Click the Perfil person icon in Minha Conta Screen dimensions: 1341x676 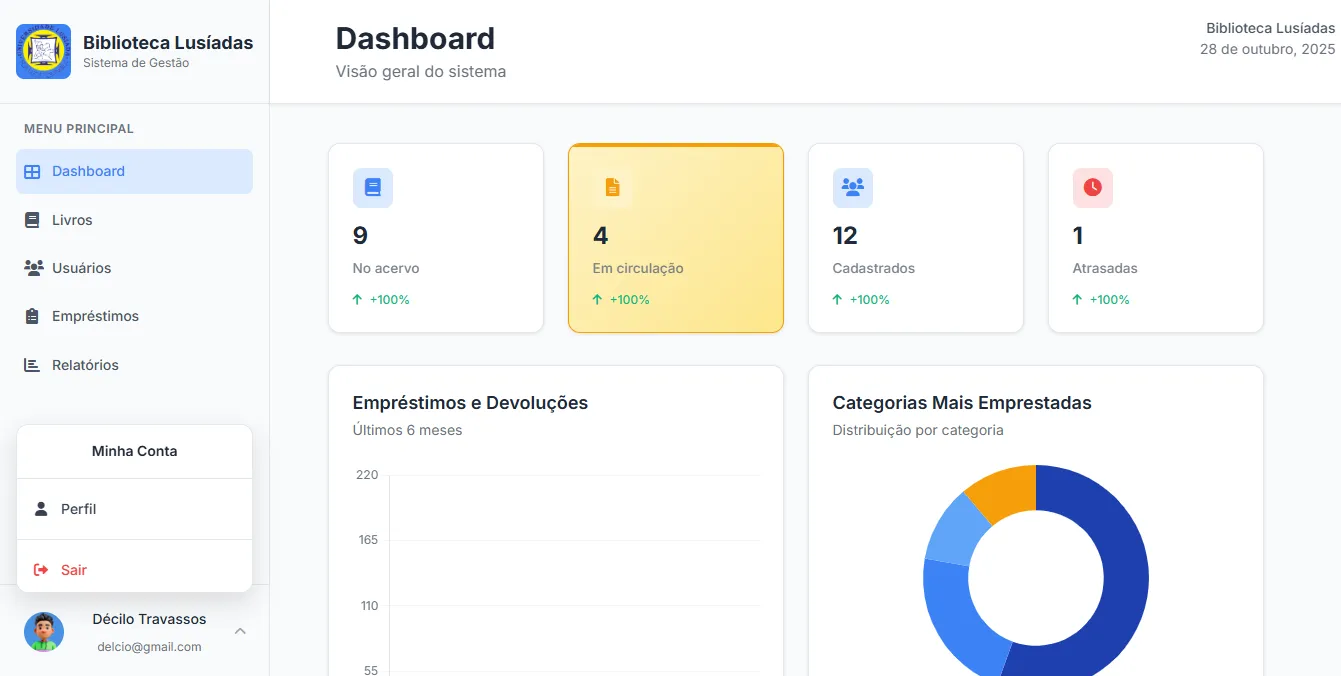[x=41, y=508]
